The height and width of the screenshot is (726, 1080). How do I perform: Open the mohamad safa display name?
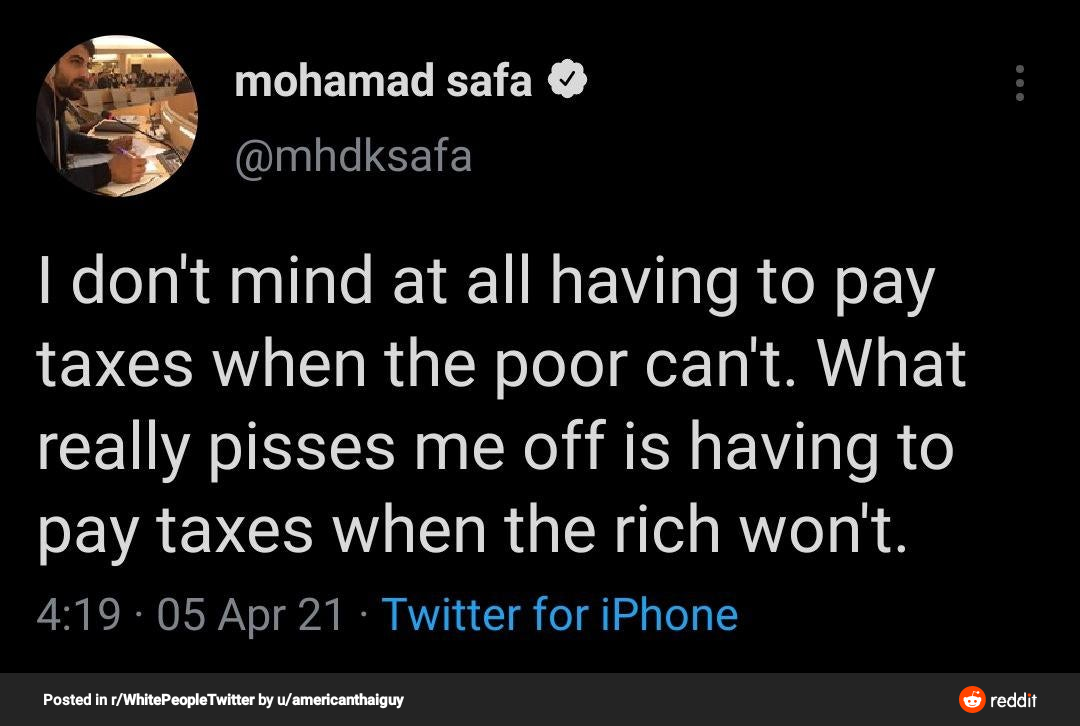383,82
